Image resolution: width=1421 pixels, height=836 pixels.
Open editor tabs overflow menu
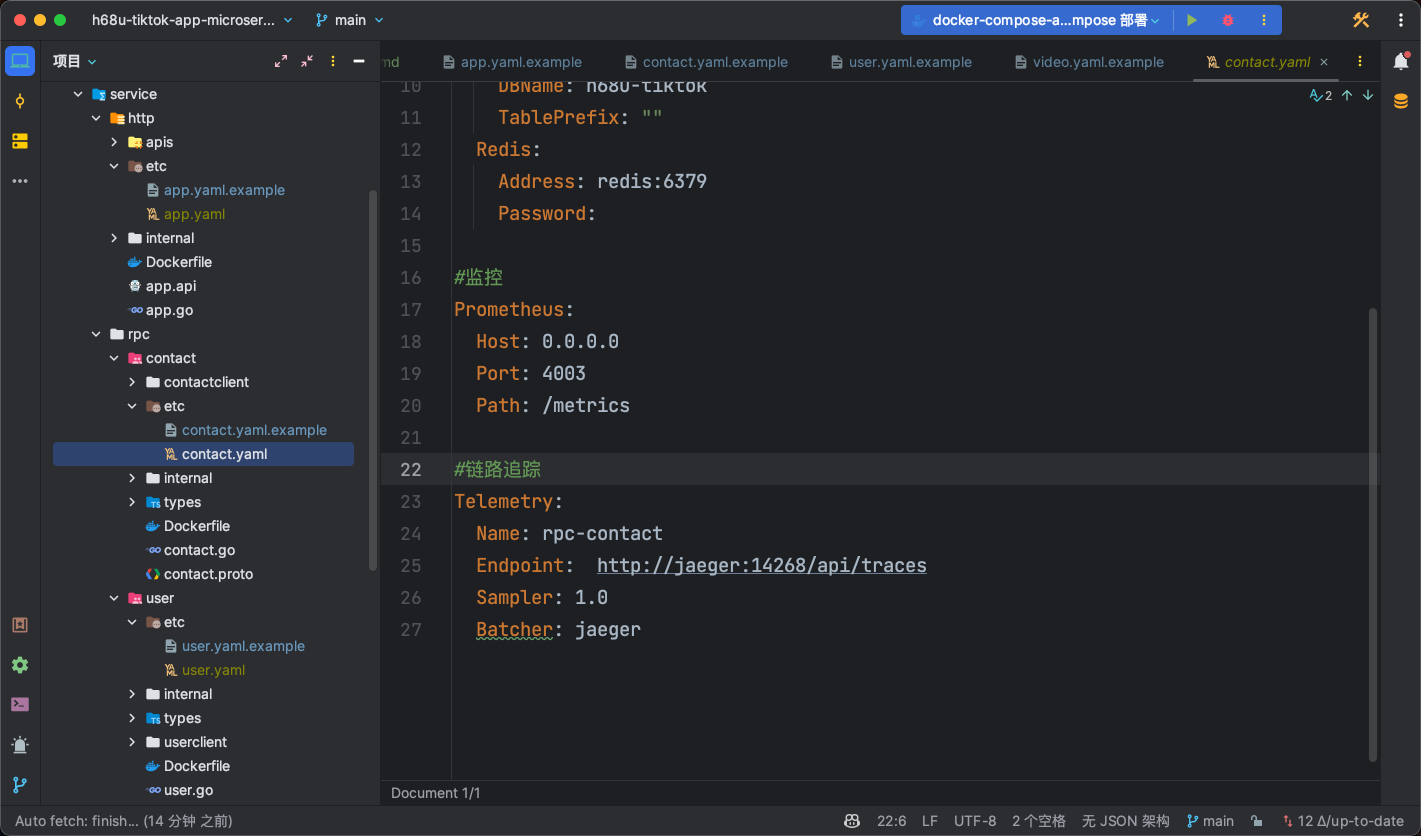1360,61
